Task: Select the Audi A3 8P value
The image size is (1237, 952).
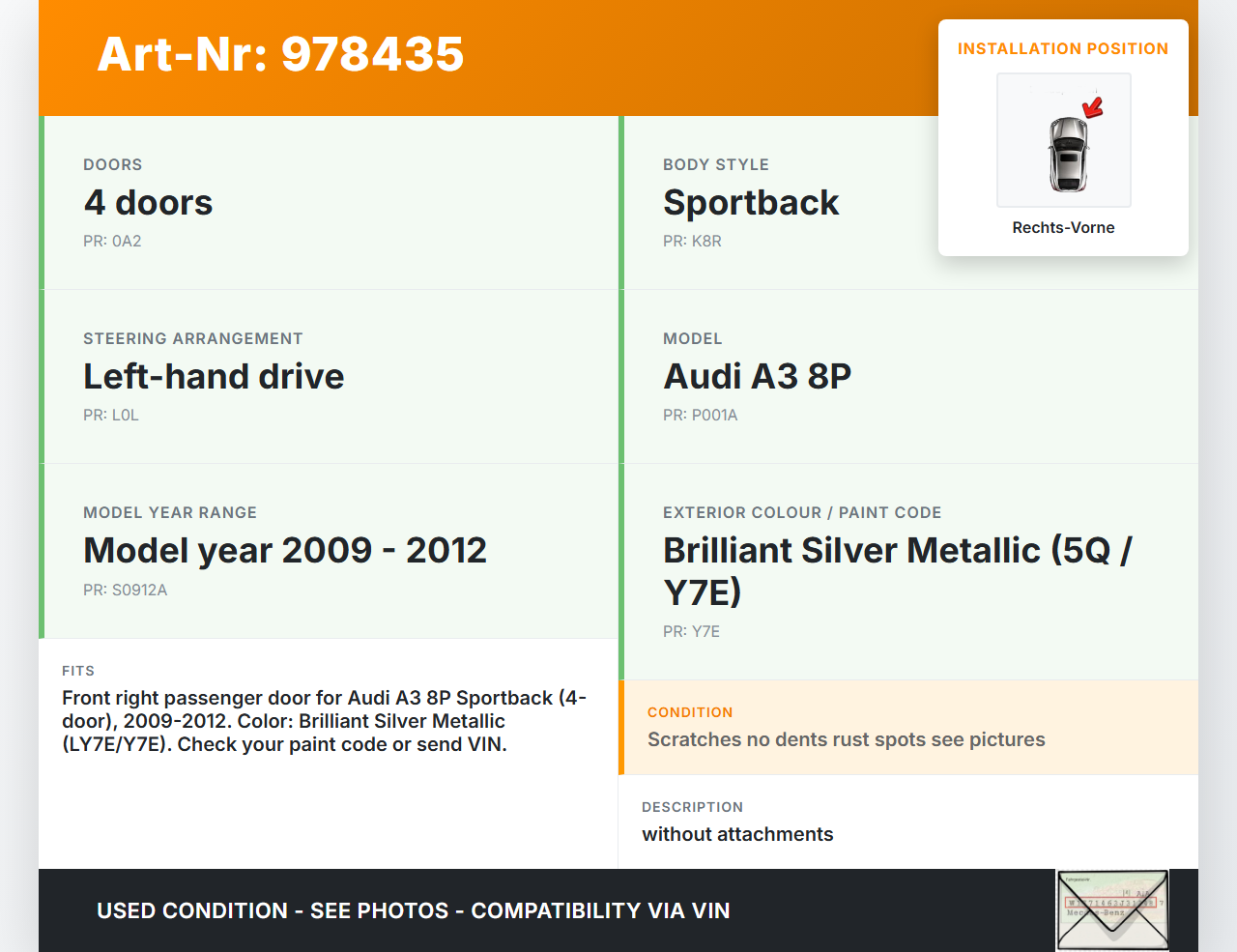Action: pos(758,376)
